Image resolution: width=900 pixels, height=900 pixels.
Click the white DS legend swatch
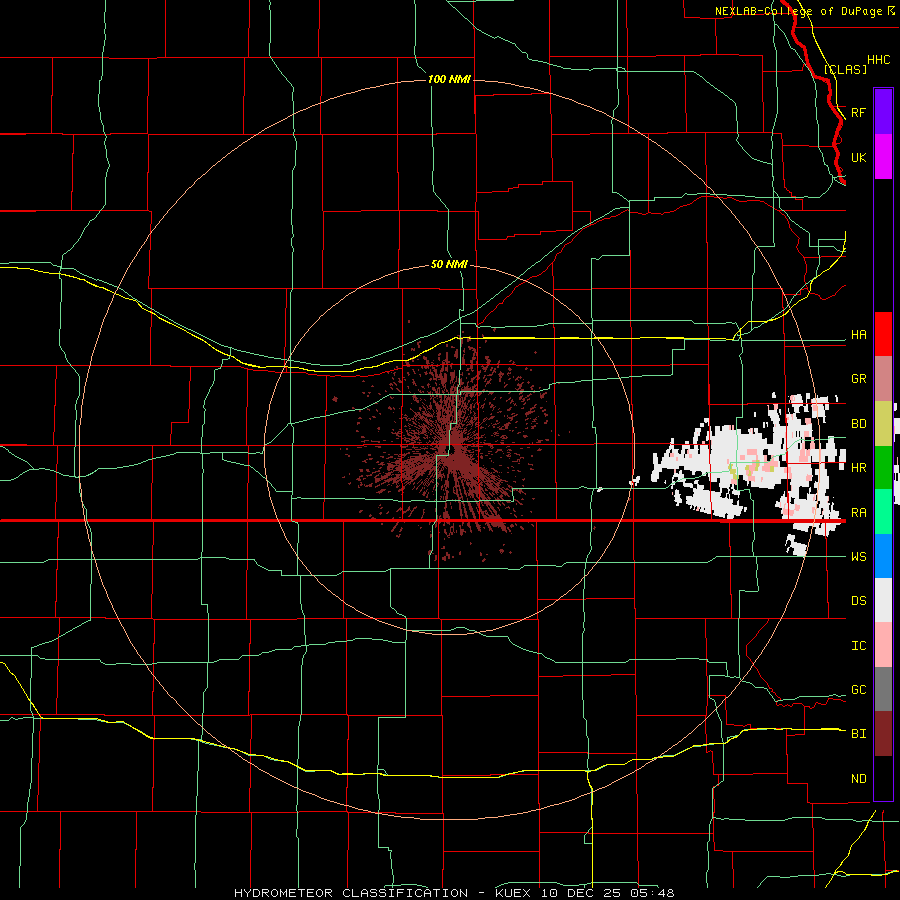pyautogui.click(x=883, y=600)
